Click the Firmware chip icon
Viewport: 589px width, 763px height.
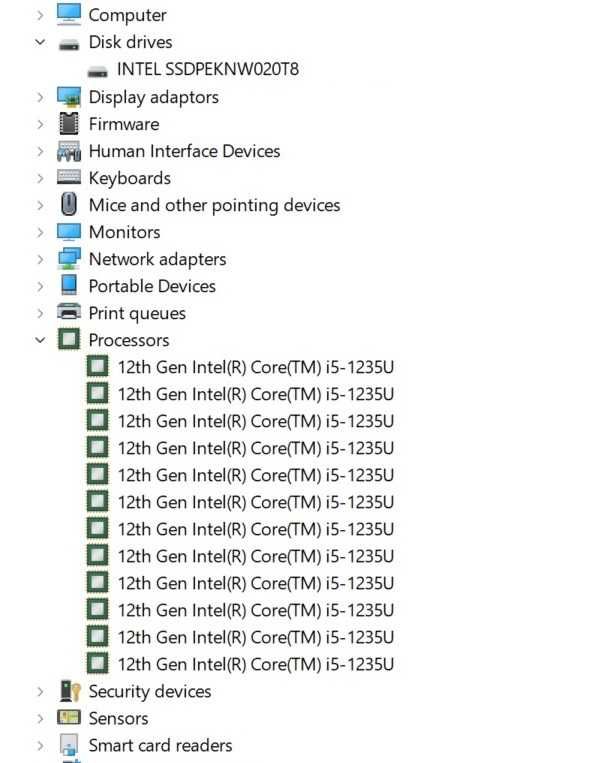69,124
